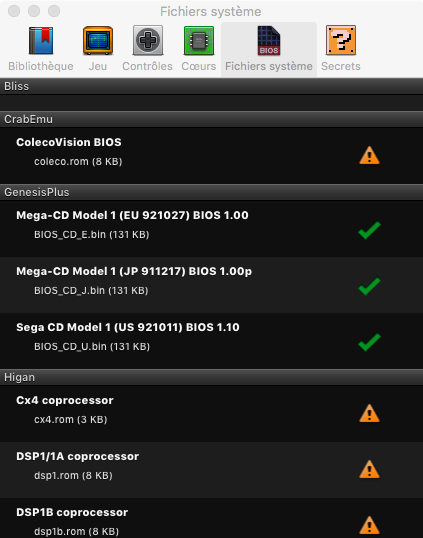Select Mega-CD Model 1 JP BIOS title
Viewport: 423px width, 538px height.
point(134,271)
